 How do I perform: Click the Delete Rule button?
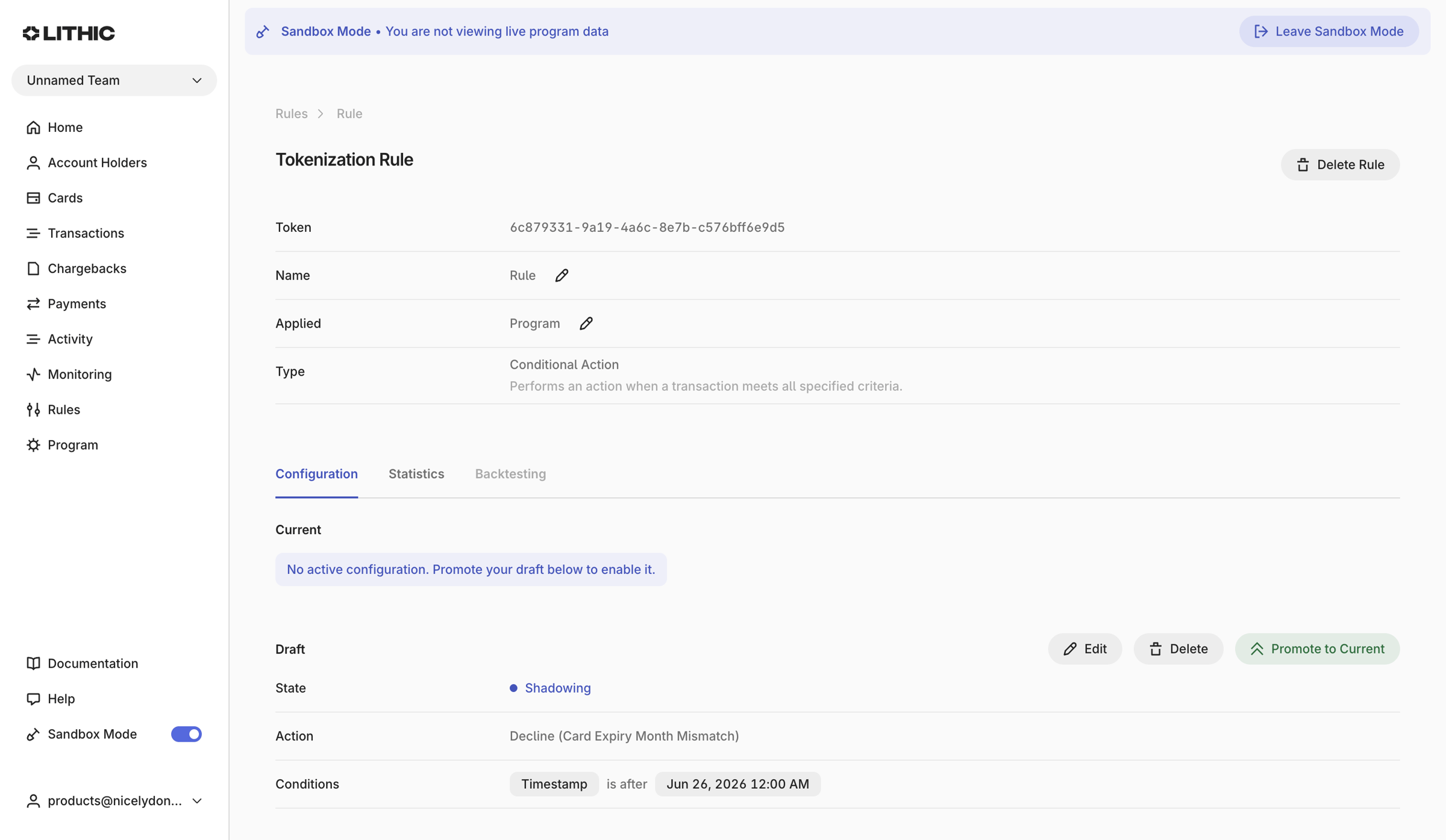[x=1340, y=164]
